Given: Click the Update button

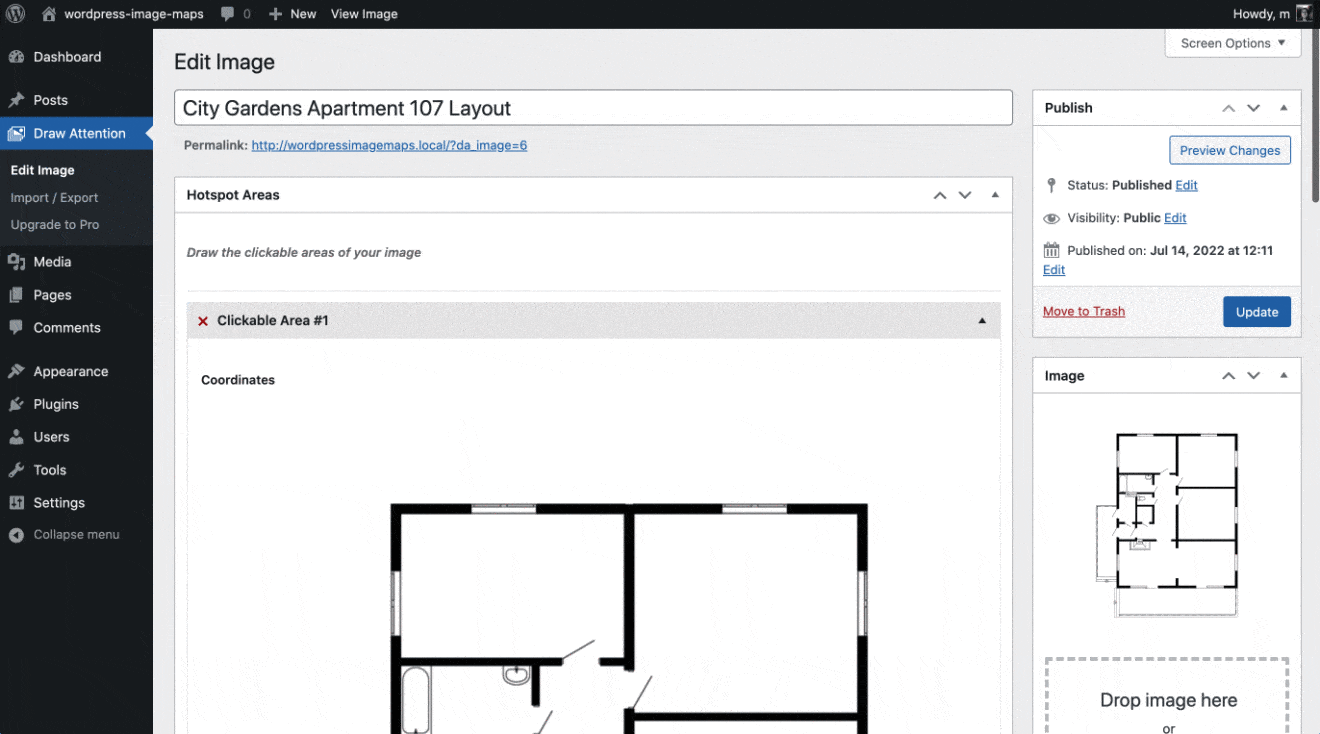Looking at the screenshot, I should click(x=1256, y=312).
